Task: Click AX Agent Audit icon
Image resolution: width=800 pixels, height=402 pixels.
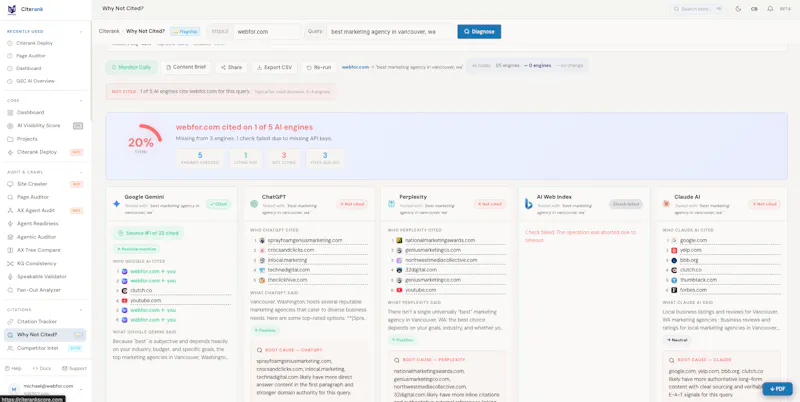Action: (10, 210)
